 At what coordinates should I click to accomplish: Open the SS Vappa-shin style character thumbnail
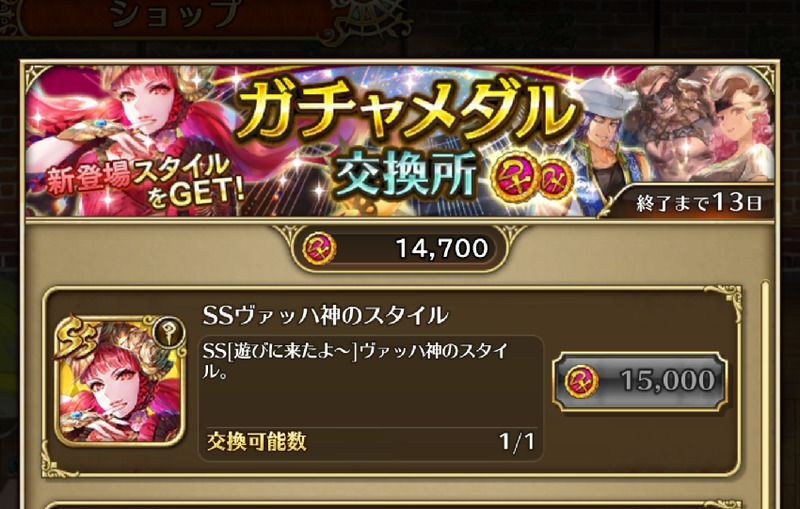point(120,382)
